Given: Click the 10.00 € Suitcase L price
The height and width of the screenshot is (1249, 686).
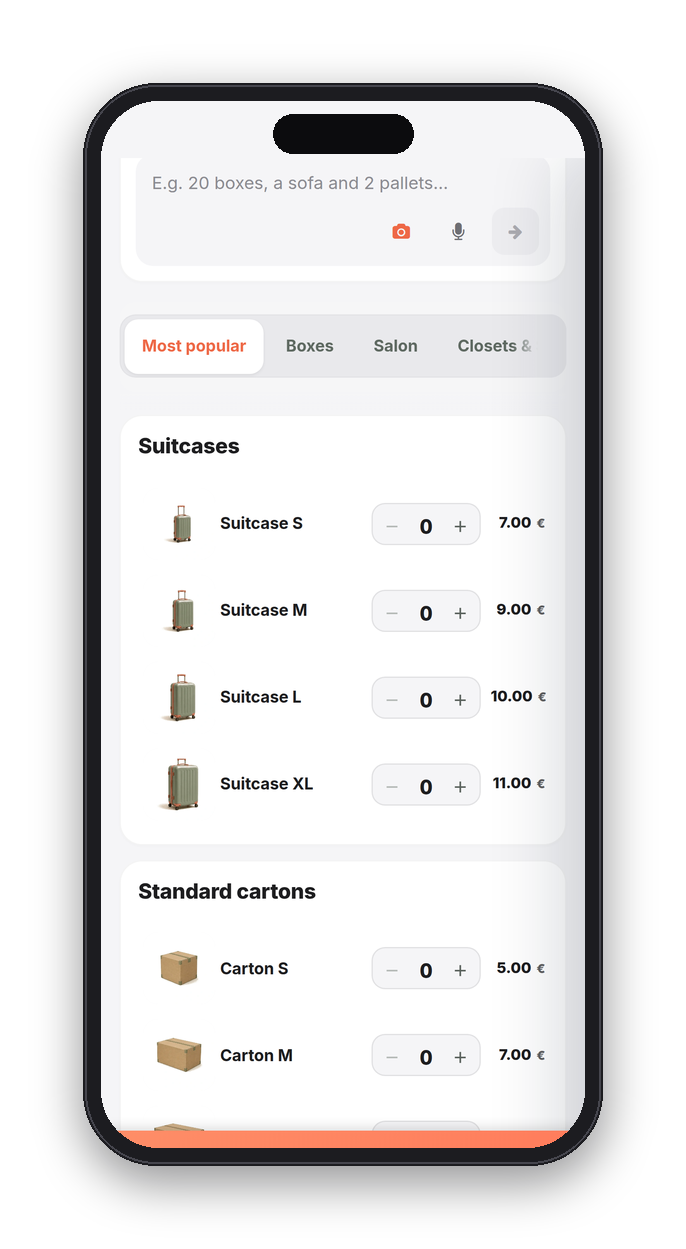Looking at the screenshot, I should point(518,697).
